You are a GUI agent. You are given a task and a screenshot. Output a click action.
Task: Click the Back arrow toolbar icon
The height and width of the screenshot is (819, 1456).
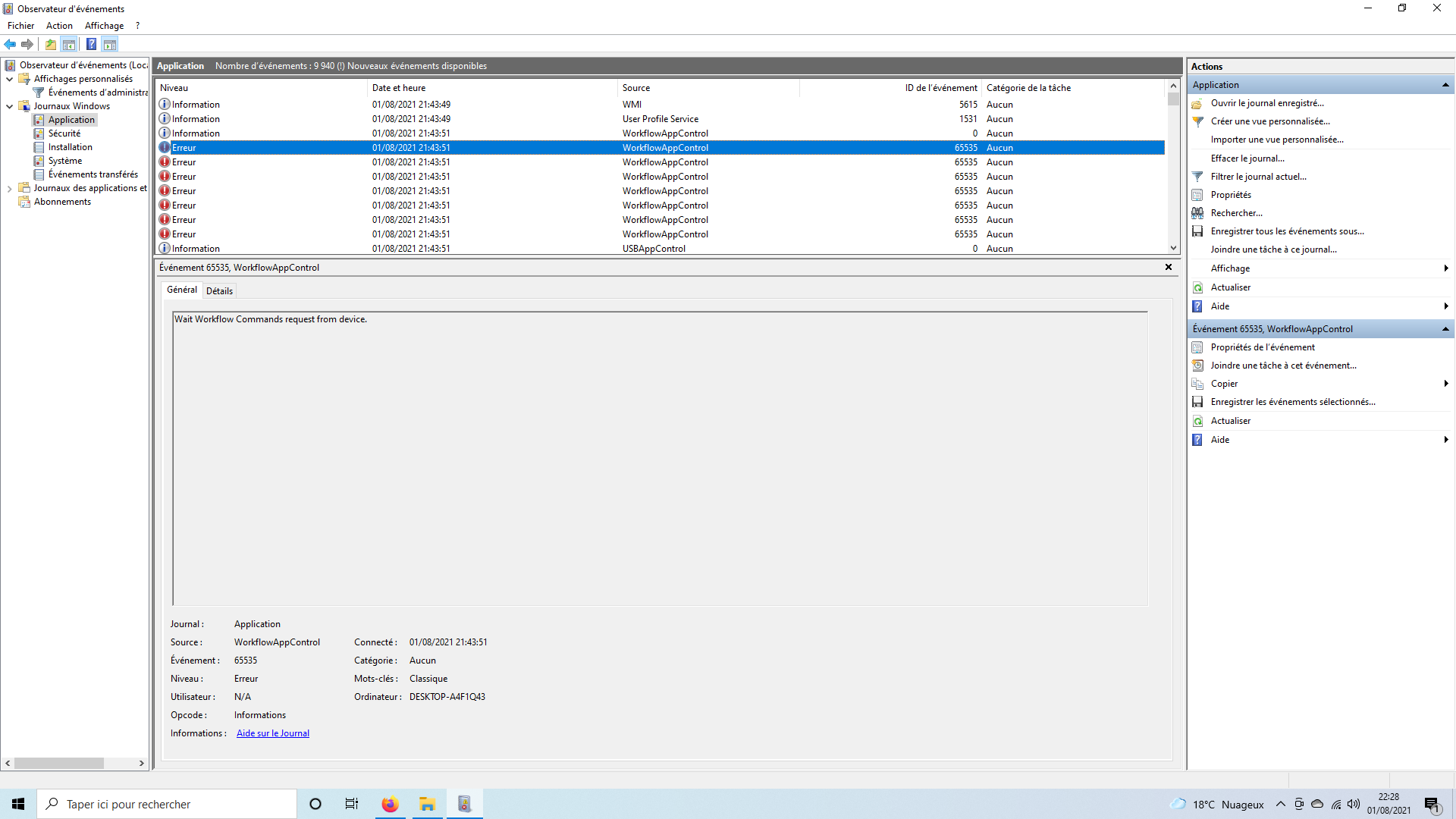[10, 44]
